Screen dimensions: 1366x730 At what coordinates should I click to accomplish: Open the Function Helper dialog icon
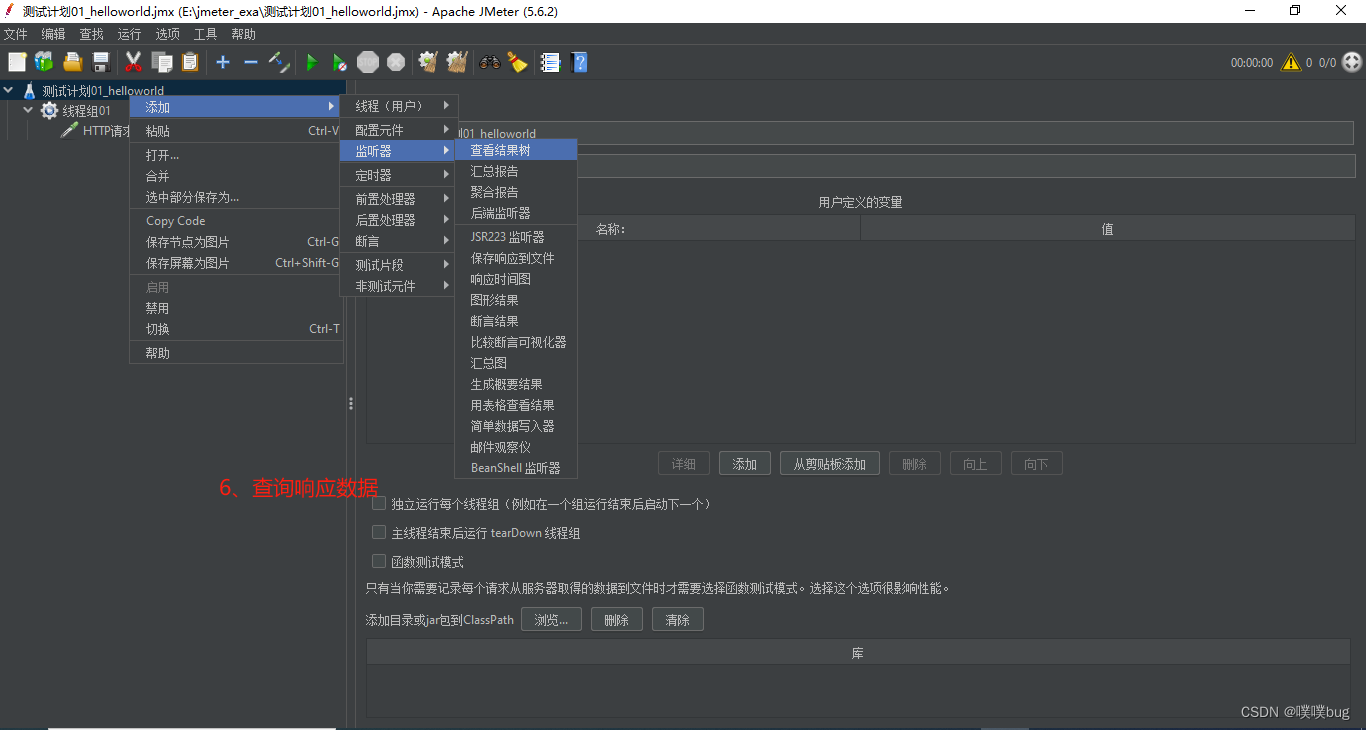pyautogui.click(x=550, y=62)
